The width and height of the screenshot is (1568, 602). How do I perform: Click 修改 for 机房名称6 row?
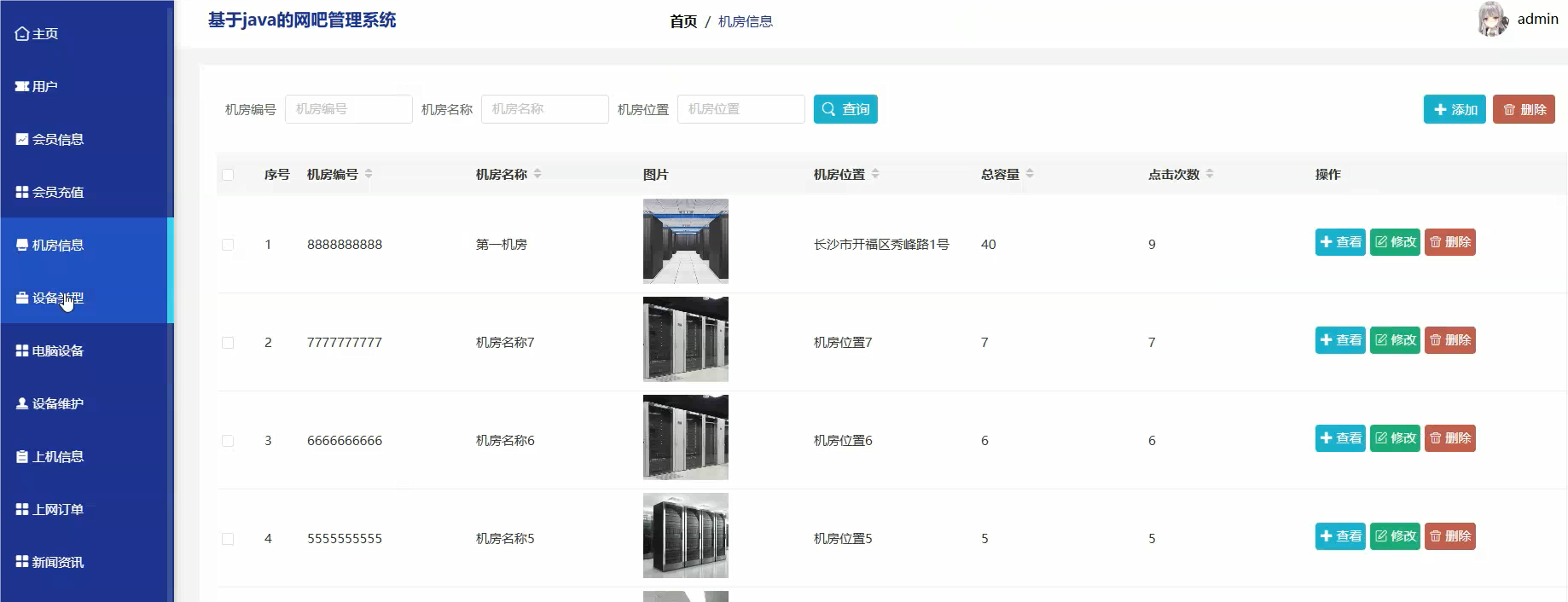click(1395, 438)
